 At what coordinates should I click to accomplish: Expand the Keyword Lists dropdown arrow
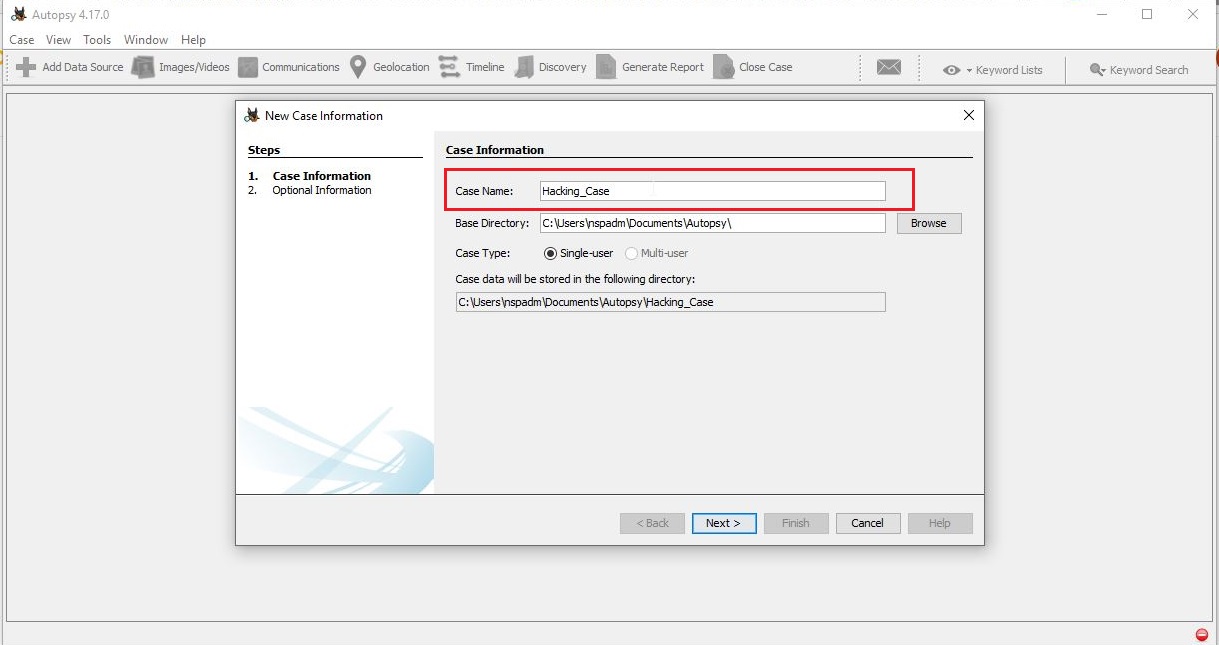[x=969, y=70]
